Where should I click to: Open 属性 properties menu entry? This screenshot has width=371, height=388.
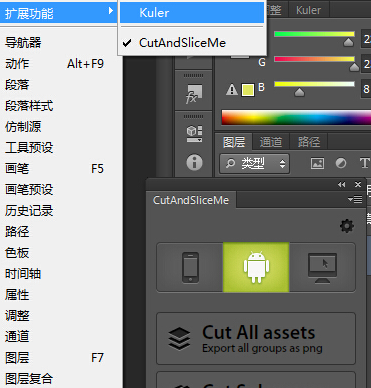[x=60, y=295]
